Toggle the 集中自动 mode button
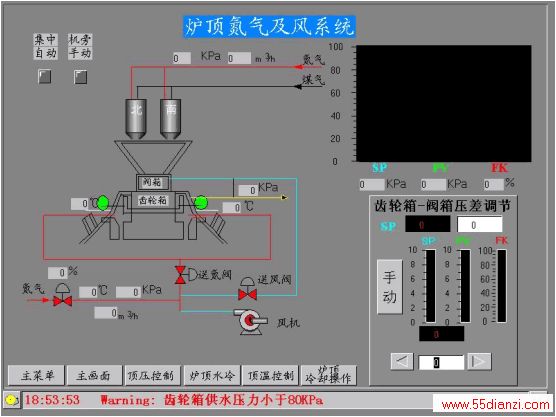556x417 pixels. (45, 77)
